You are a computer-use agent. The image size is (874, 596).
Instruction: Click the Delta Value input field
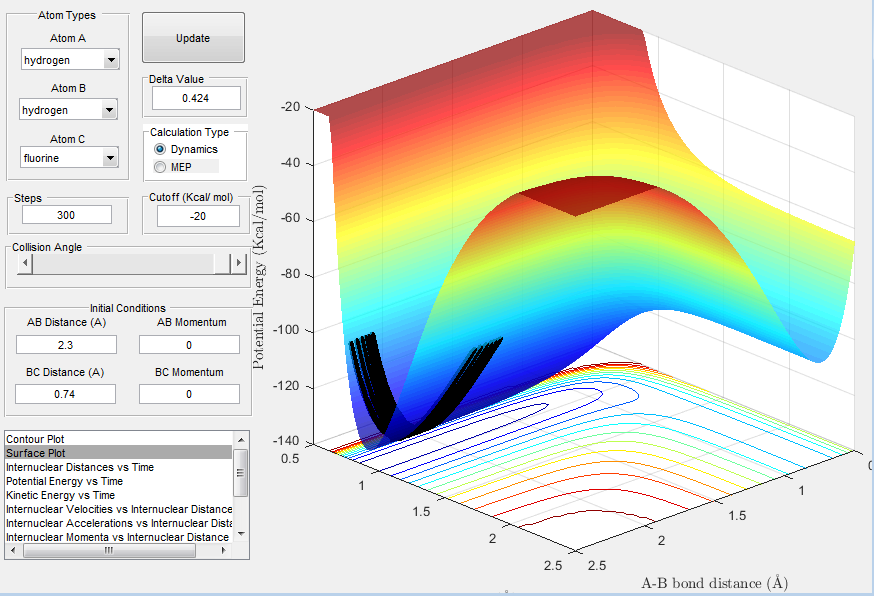click(x=196, y=98)
